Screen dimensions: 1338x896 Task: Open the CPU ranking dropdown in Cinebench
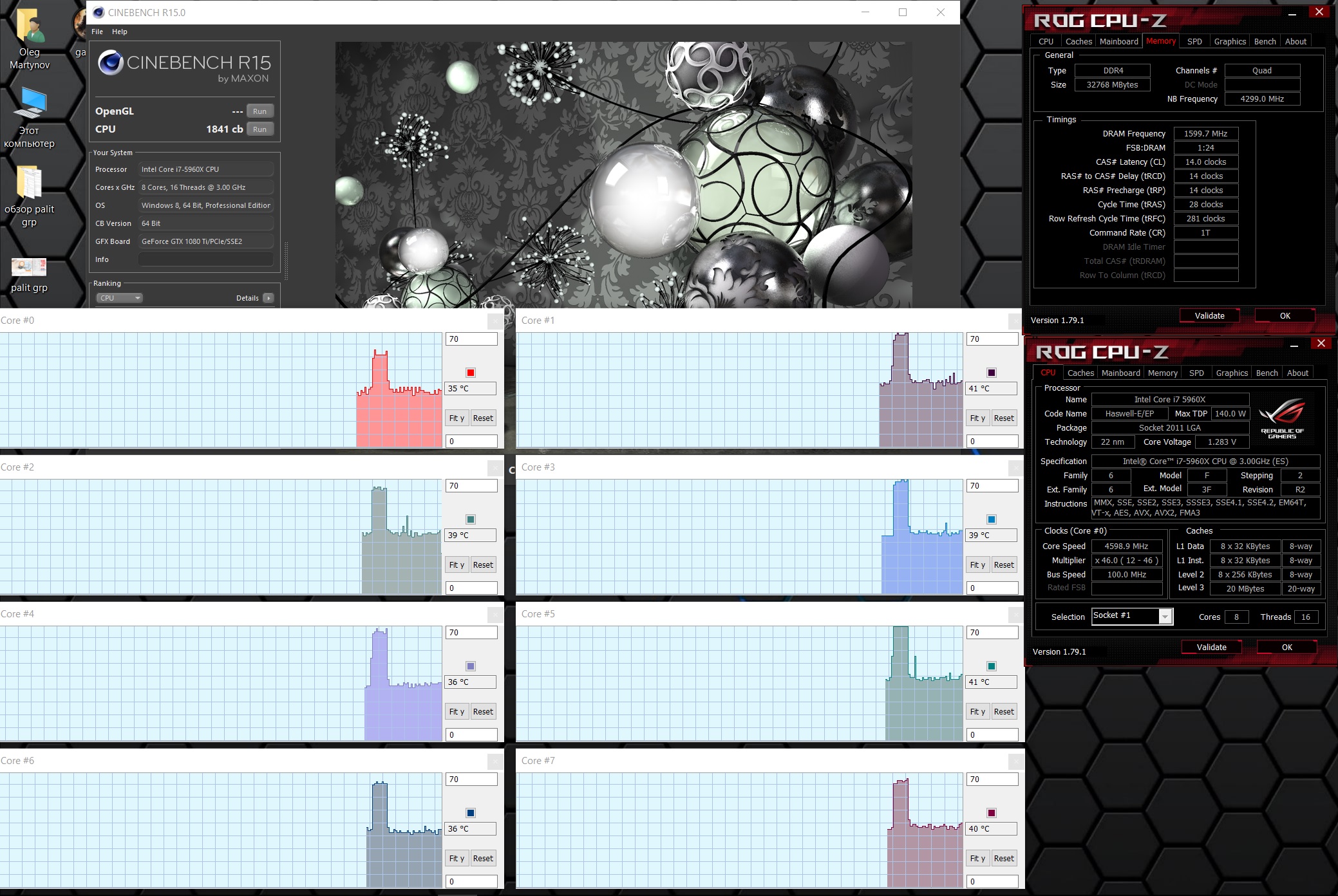pyautogui.click(x=120, y=298)
